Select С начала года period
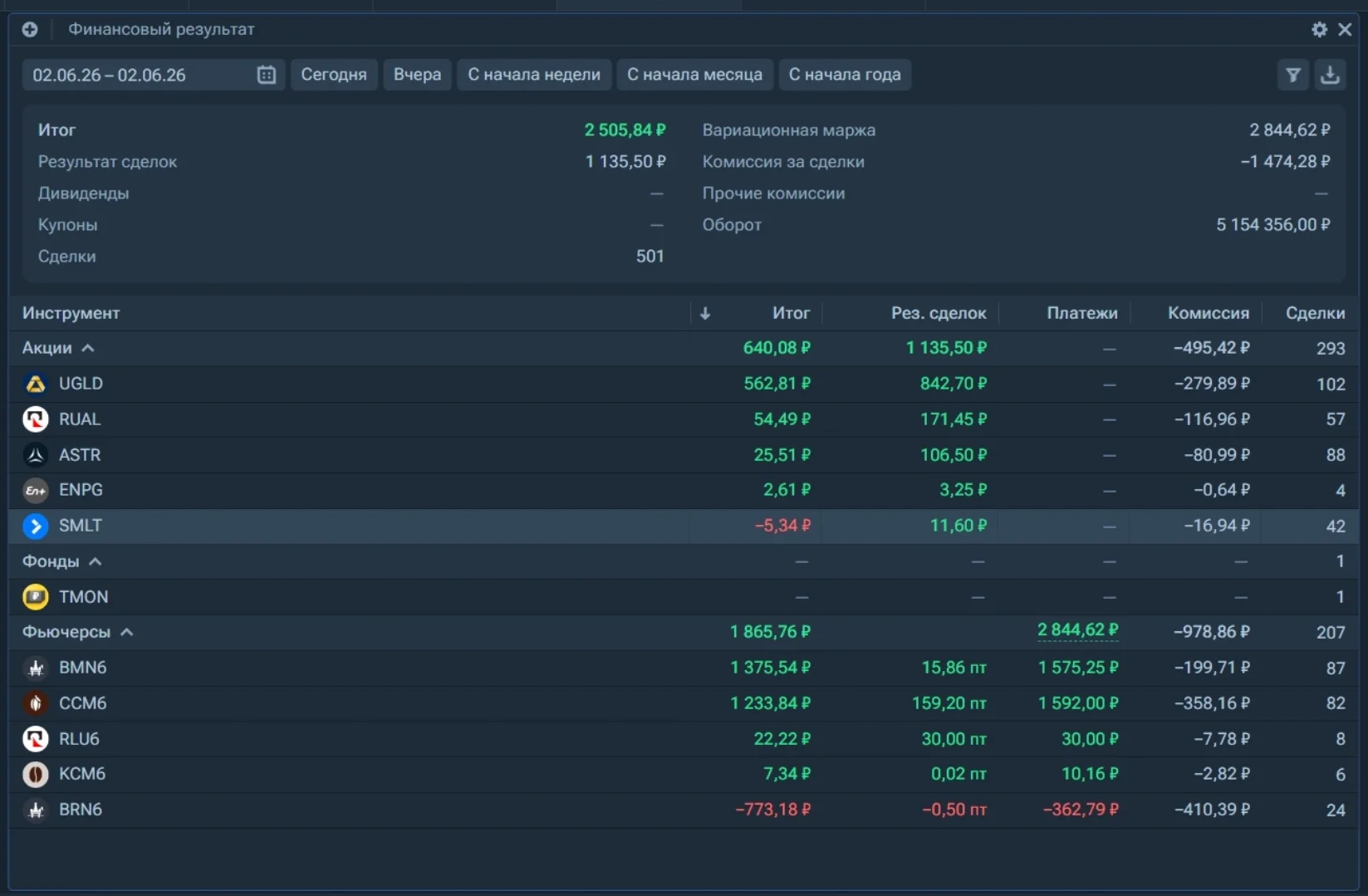This screenshot has height=896, width=1368. (x=845, y=75)
